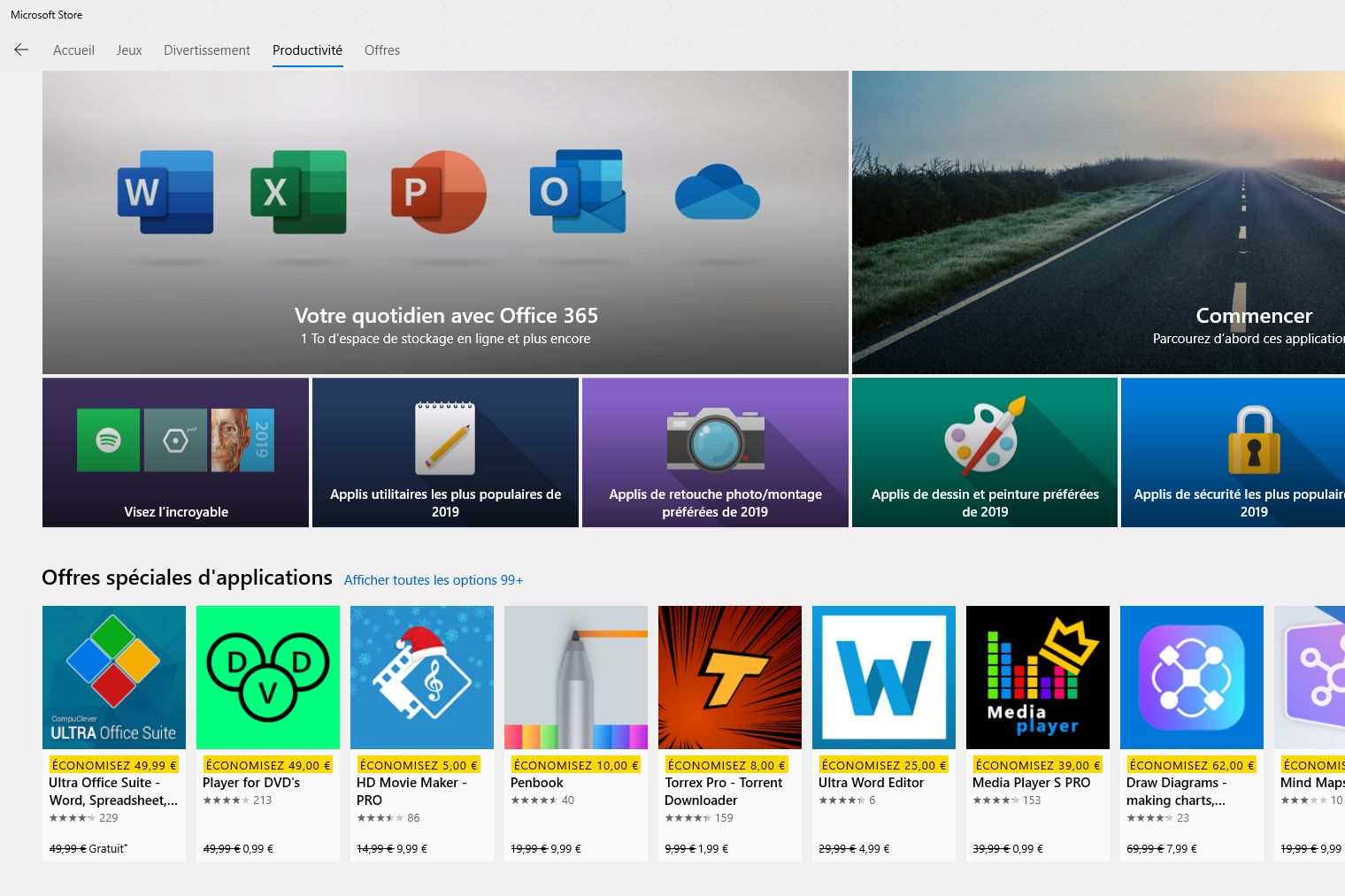Image resolution: width=1345 pixels, height=896 pixels.
Task: Open the Commencer road banner
Action: 1098,222
